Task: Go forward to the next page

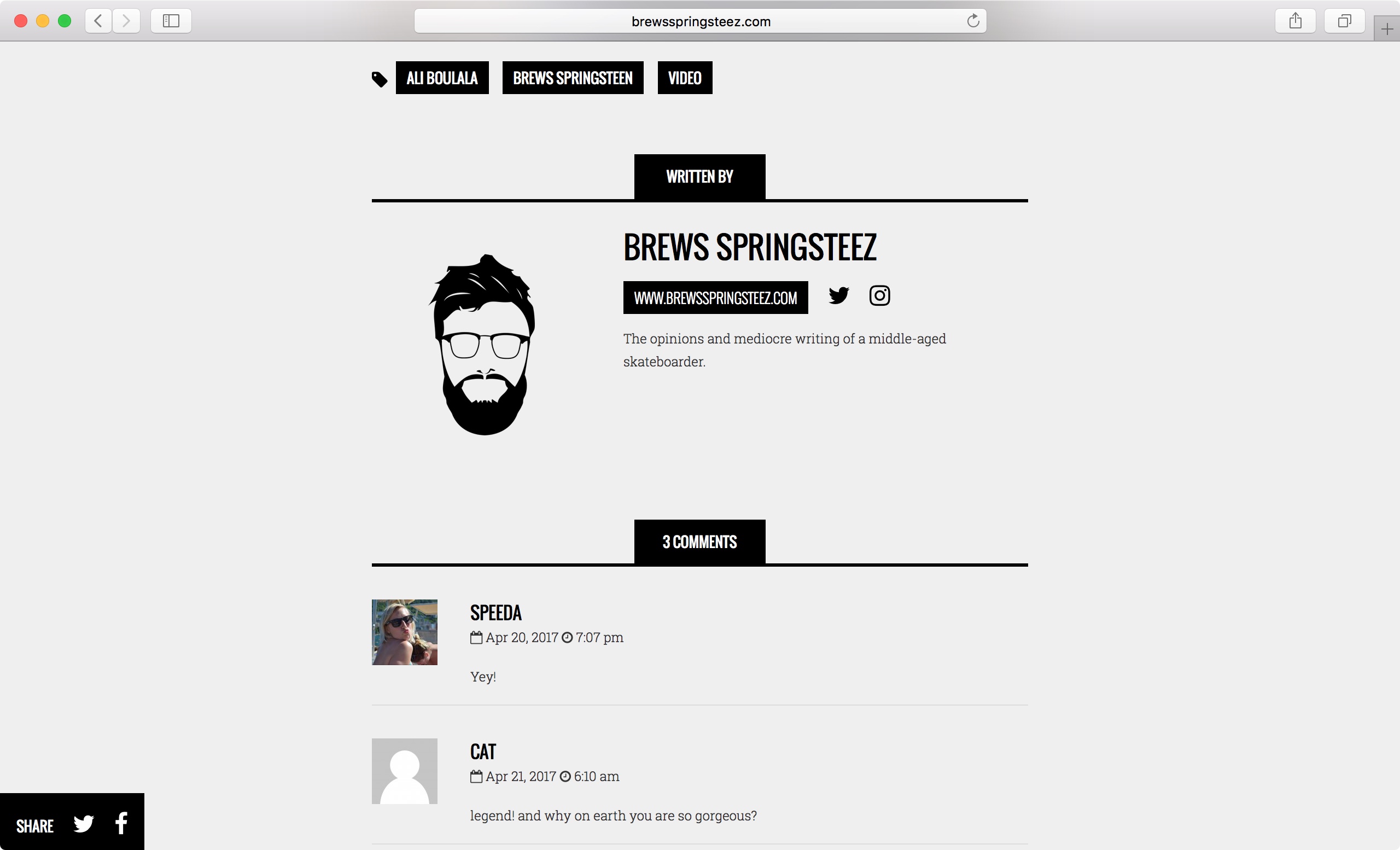Action: pyautogui.click(x=126, y=21)
